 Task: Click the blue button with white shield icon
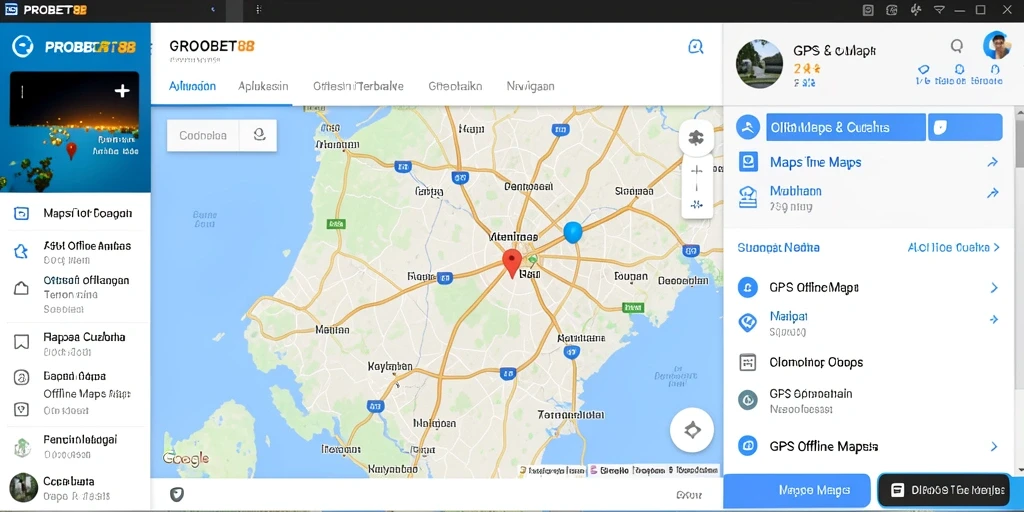[966, 127]
